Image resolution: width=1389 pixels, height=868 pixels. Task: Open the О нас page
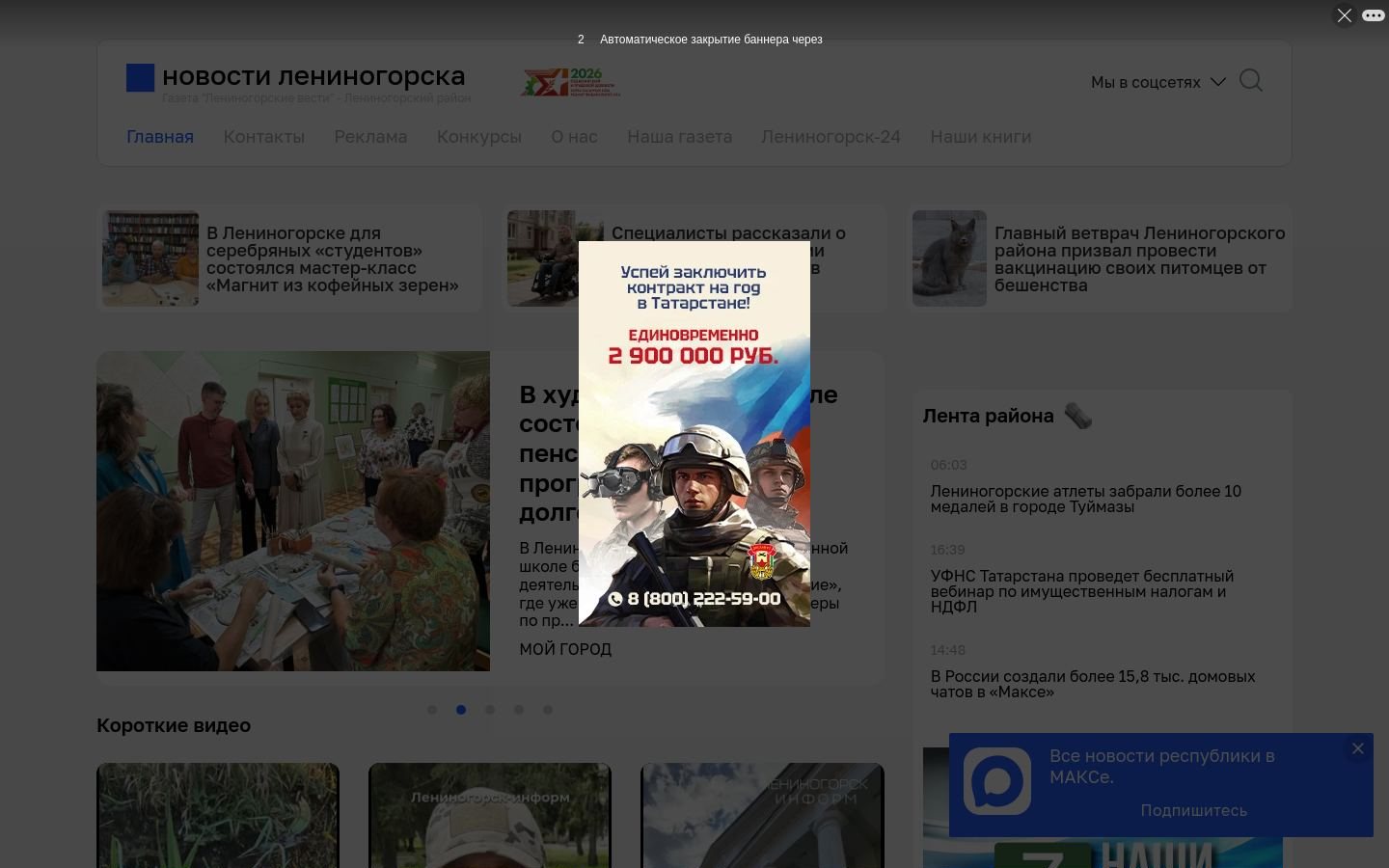tap(575, 137)
